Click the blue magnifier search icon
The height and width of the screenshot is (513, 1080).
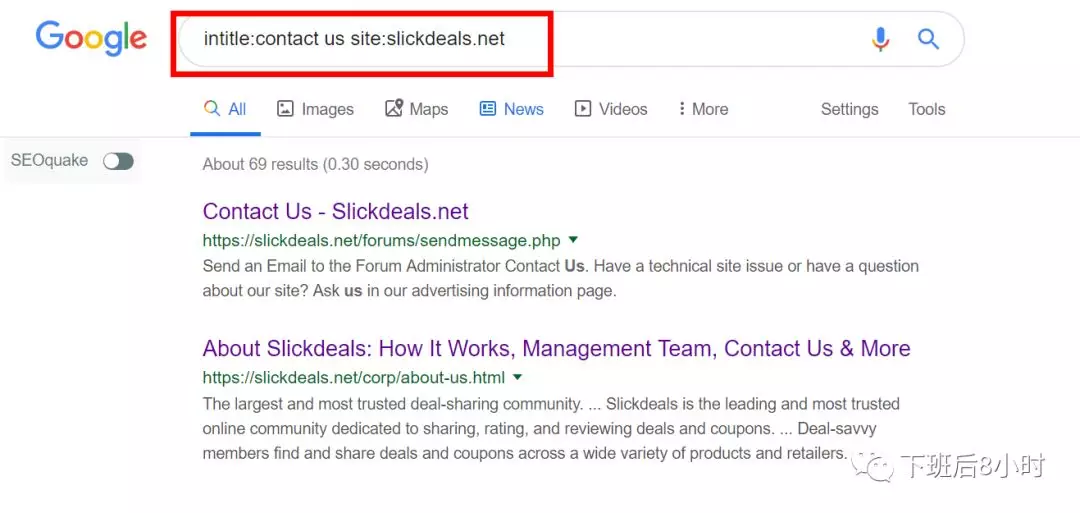coord(928,40)
